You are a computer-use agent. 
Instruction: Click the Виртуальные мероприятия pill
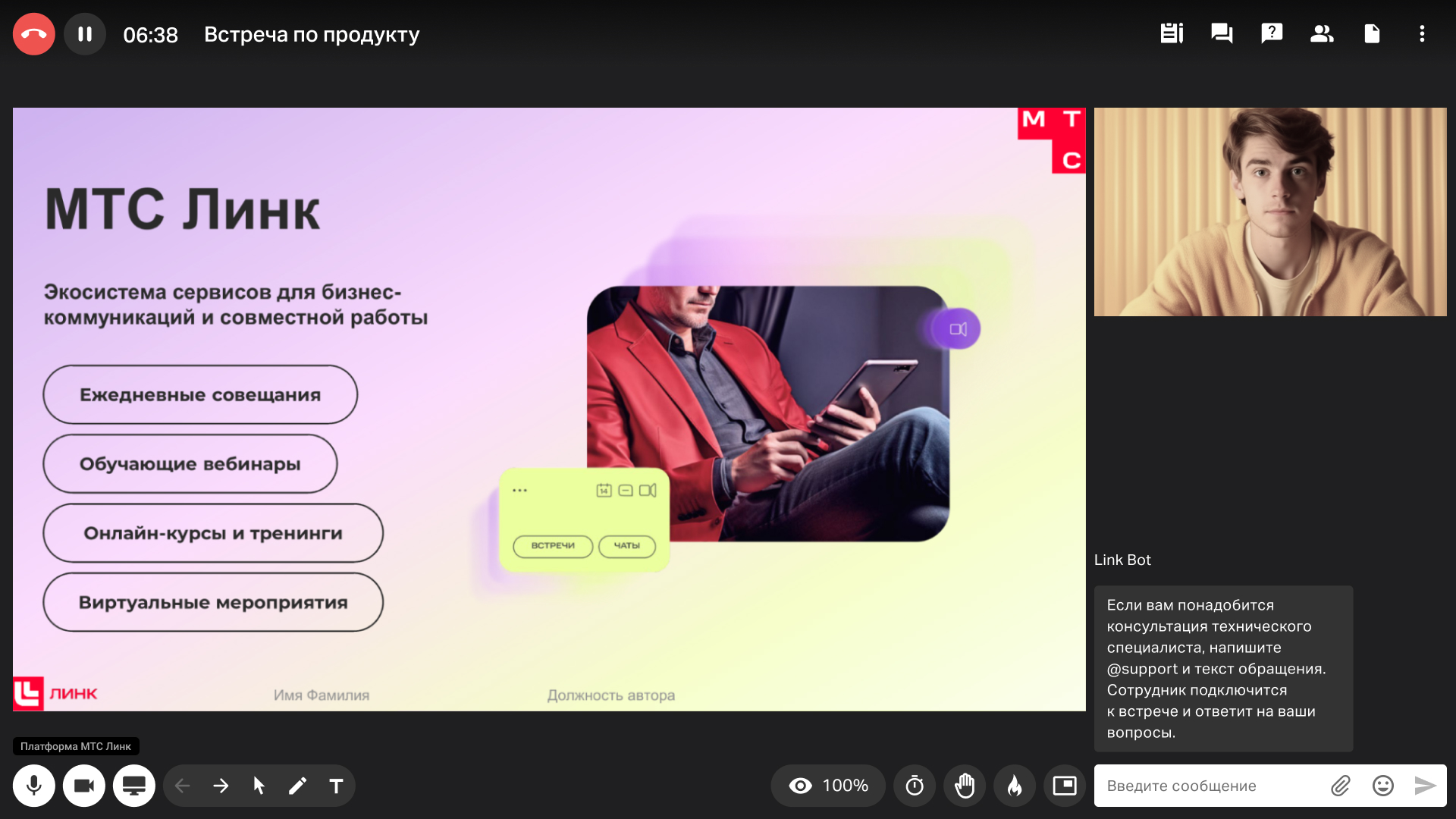(213, 602)
